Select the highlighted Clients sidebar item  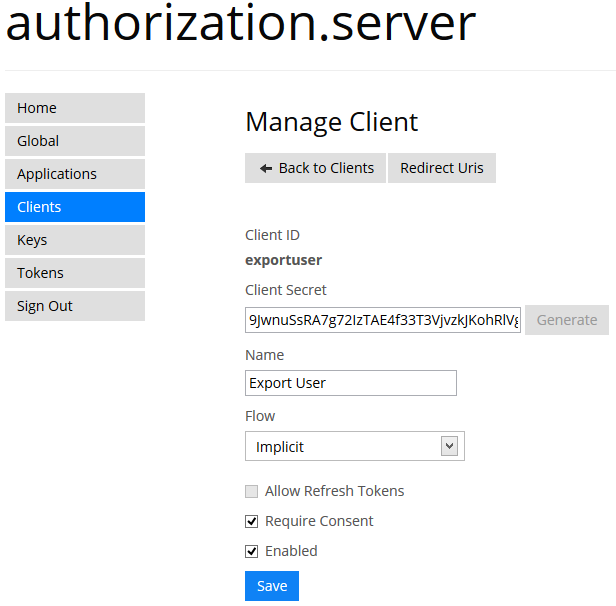(75, 207)
